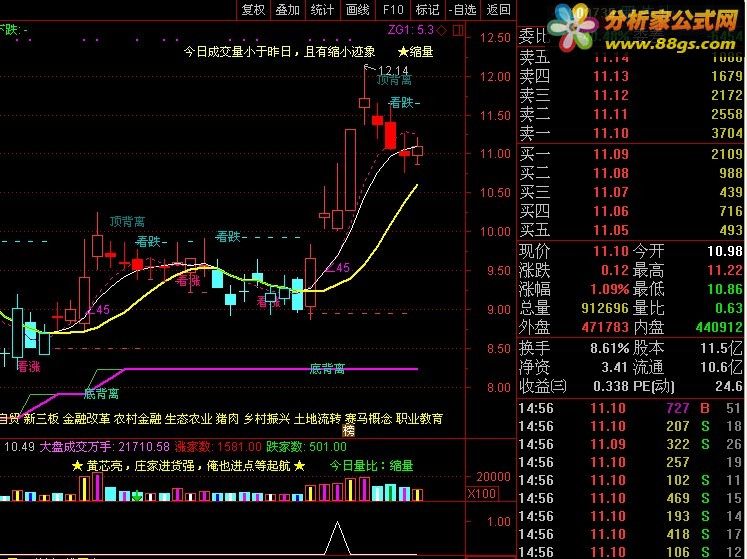Open the 乡村振兴 concept tag
747x559 pixels.
tap(267, 418)
